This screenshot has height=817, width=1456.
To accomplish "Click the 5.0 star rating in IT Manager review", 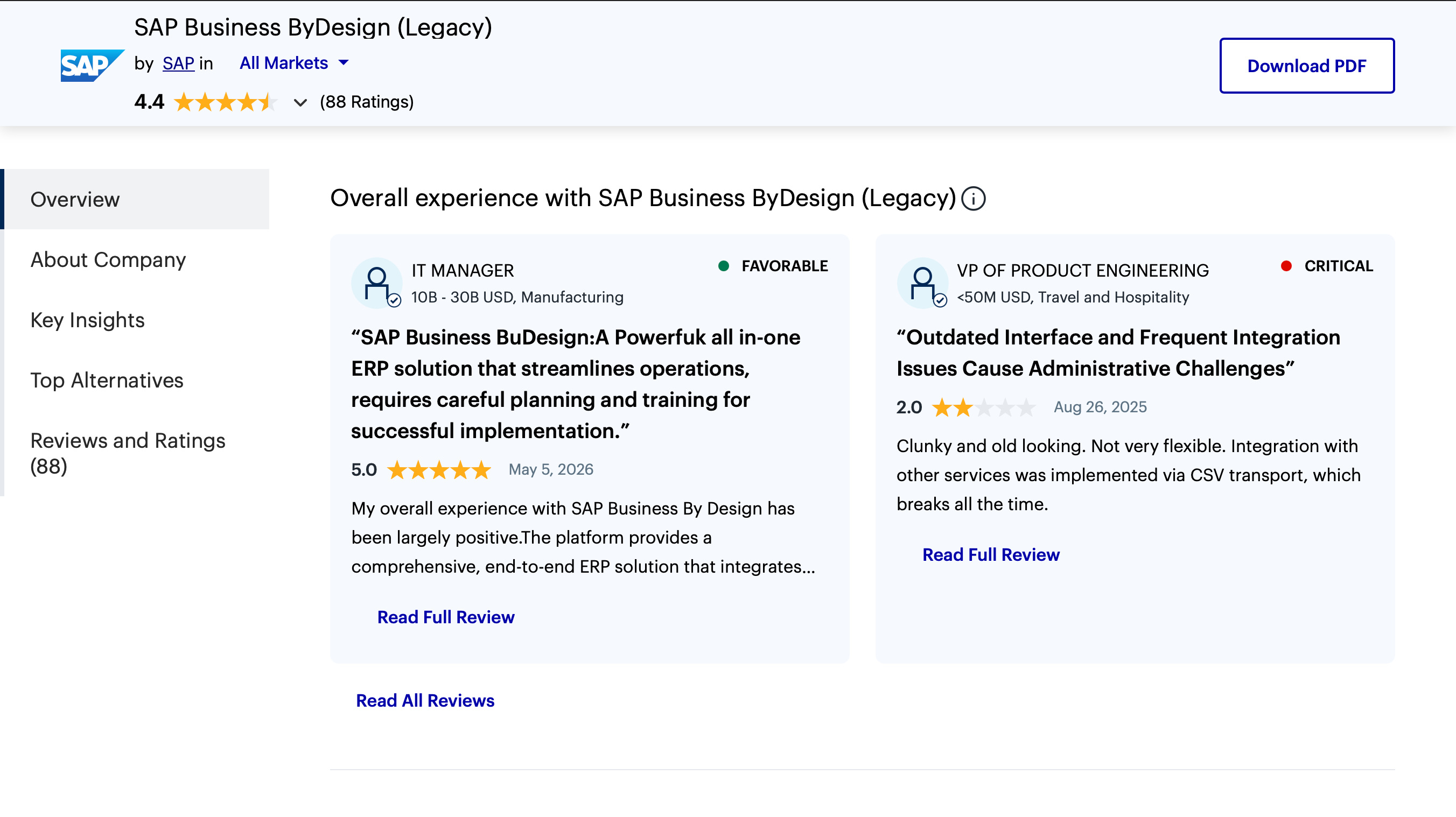I will click(439, 469).
